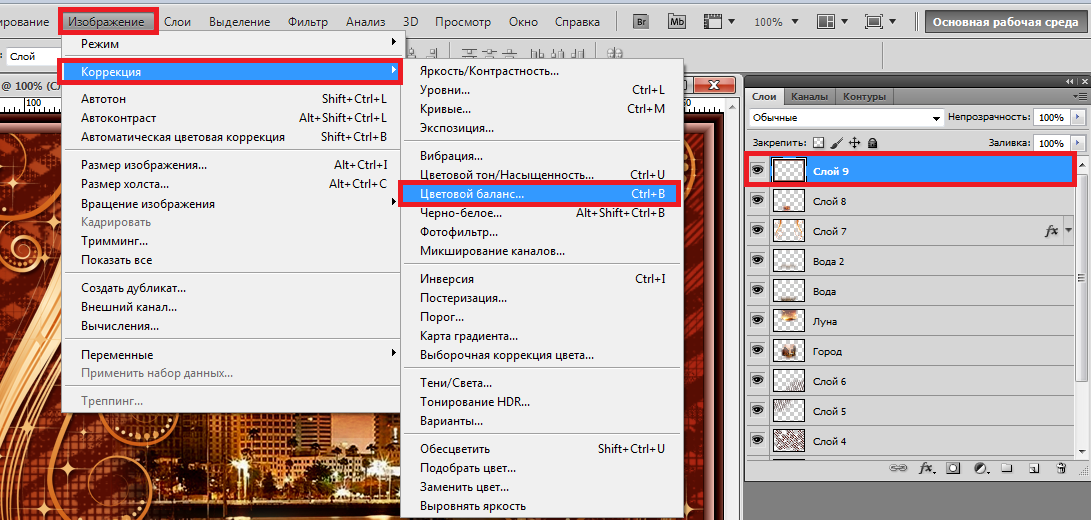Delete layer using the trash icon
Image resolution: width=1091 pixels, height=520 pixels.
click(1061, 468)
